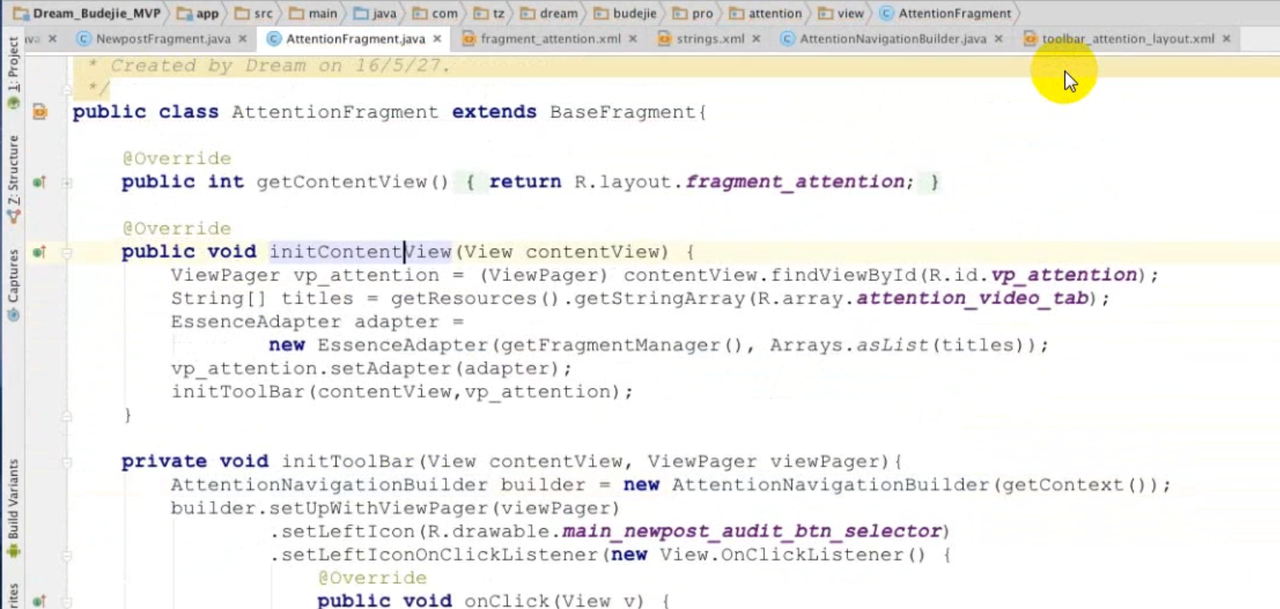The height and width of the screenshot is (609, 1280).
Task: Click the AttentionFragment class breadcrumb
Action: pos(945,13)
